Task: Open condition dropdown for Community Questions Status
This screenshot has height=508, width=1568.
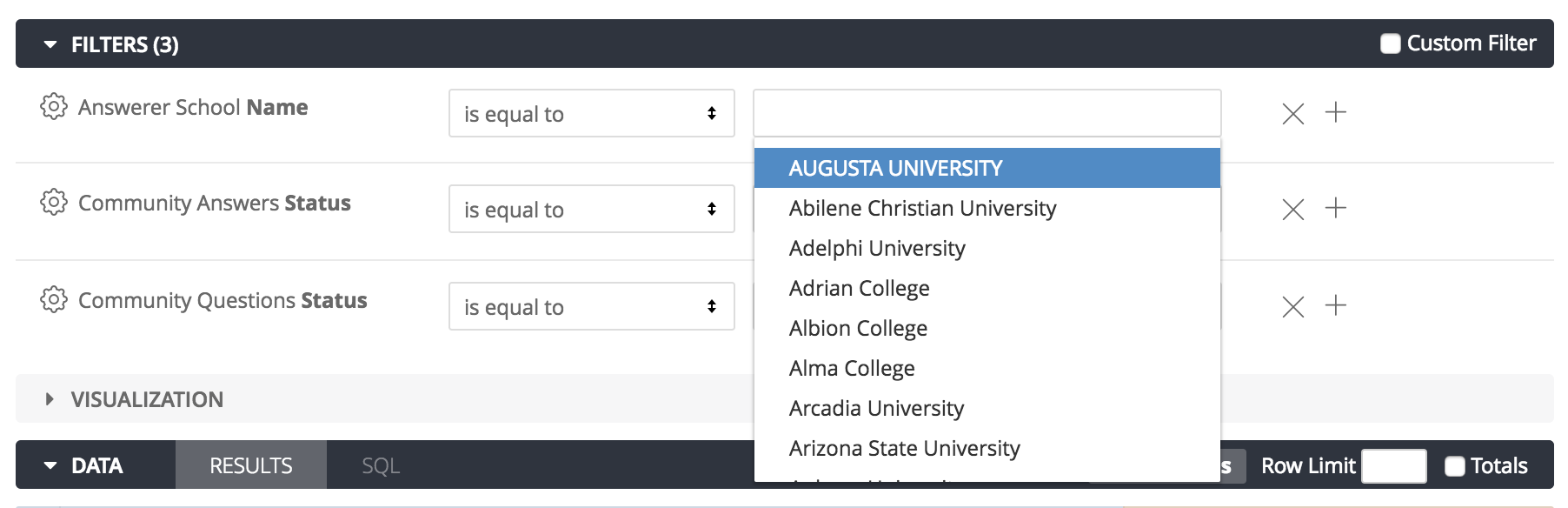Action: (x=592, y=306)
